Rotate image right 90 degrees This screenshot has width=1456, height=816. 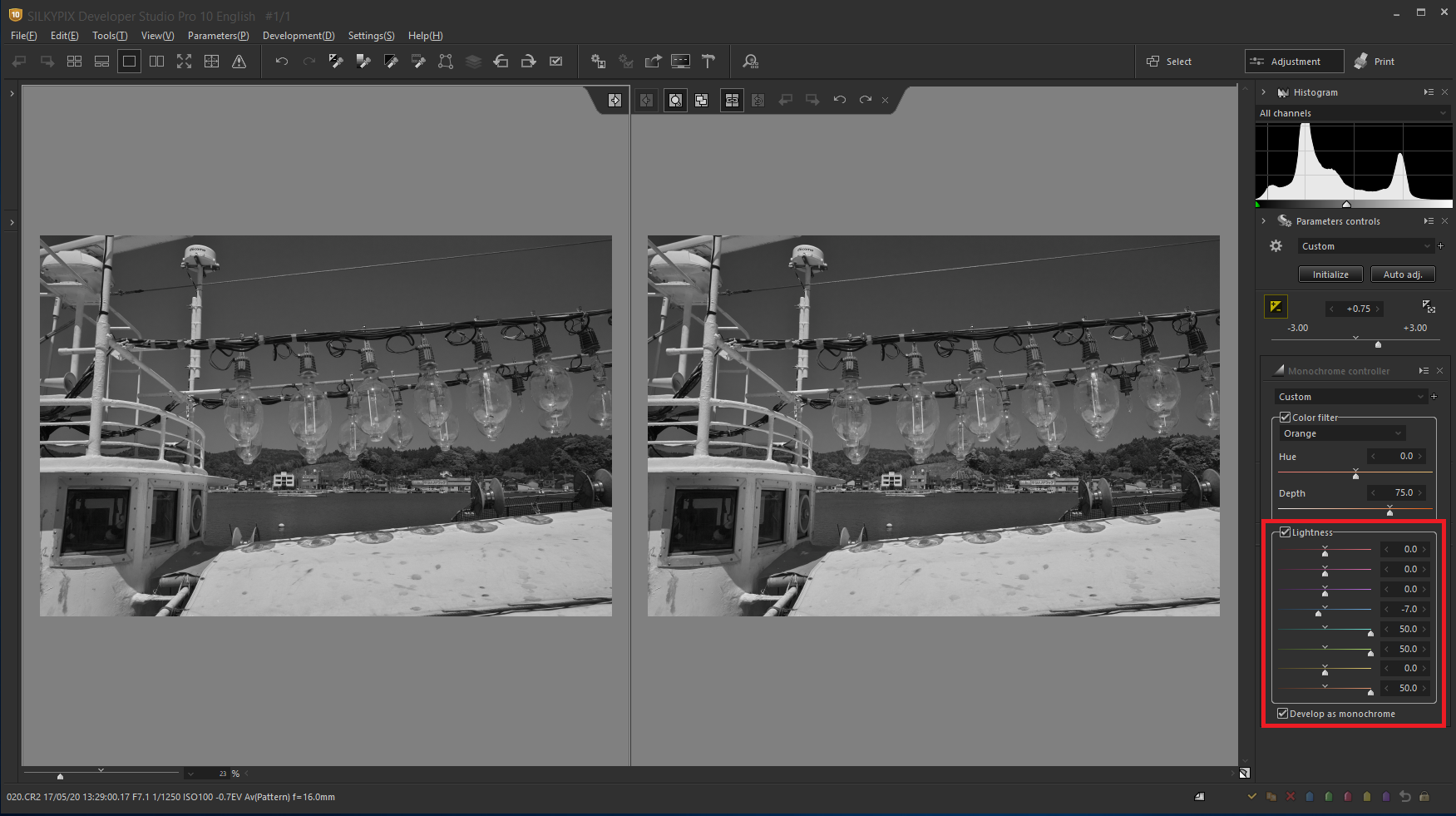pyautogui.click(x=528, y=62)
